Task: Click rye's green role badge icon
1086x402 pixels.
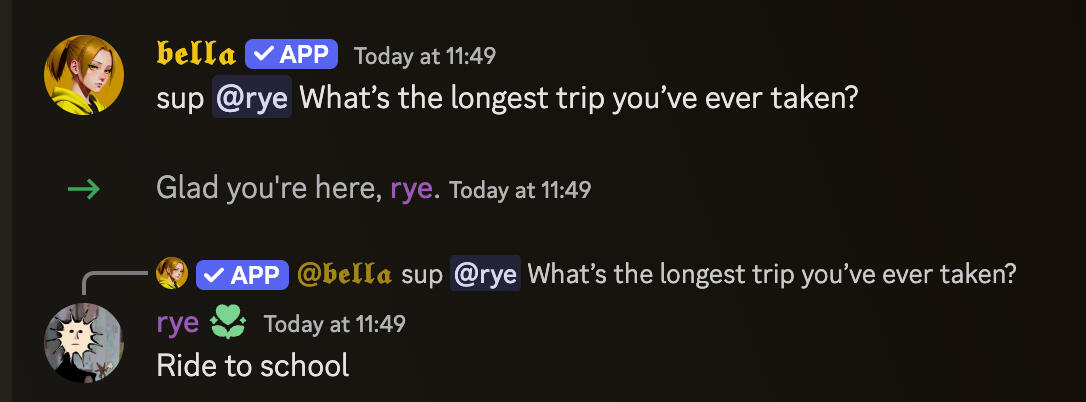Action: pyautogui.click(x=226, y=323)
